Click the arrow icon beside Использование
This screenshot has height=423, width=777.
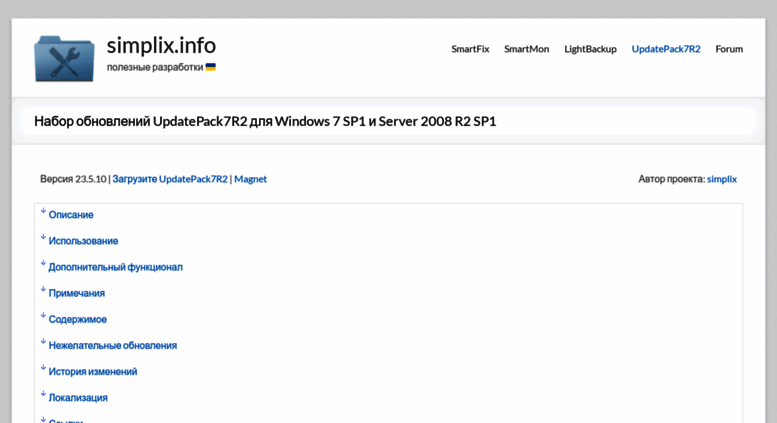tap(43, 237)
